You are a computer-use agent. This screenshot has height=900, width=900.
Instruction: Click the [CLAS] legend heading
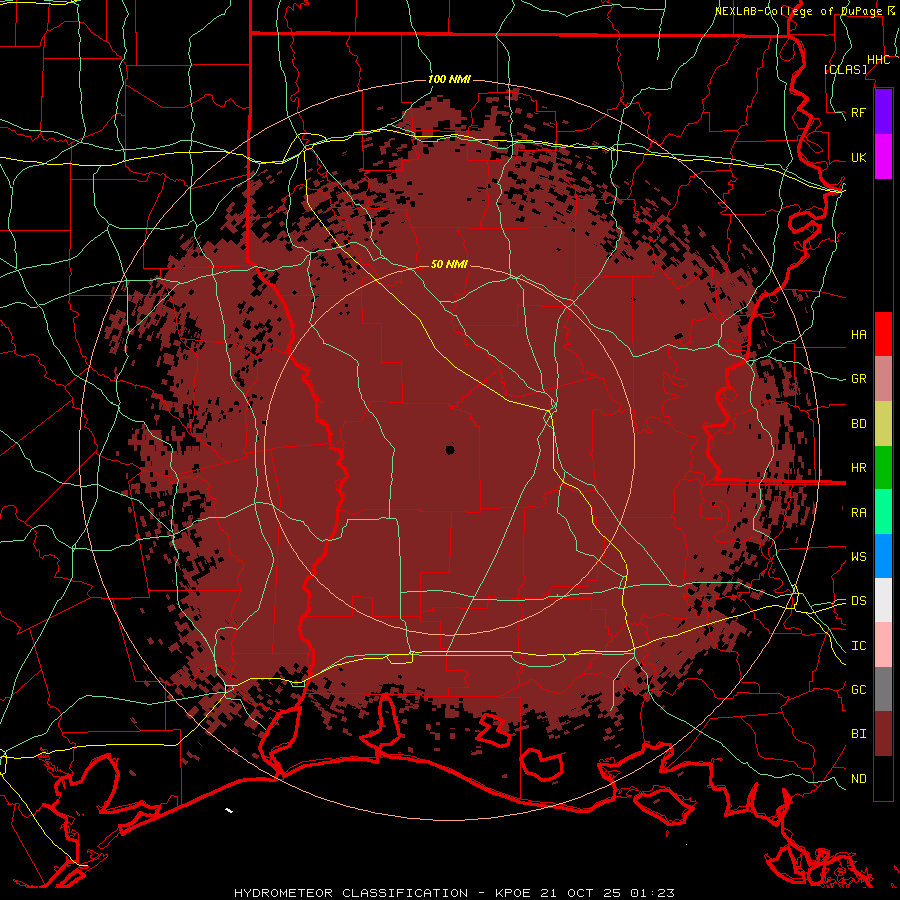(845, 69)
